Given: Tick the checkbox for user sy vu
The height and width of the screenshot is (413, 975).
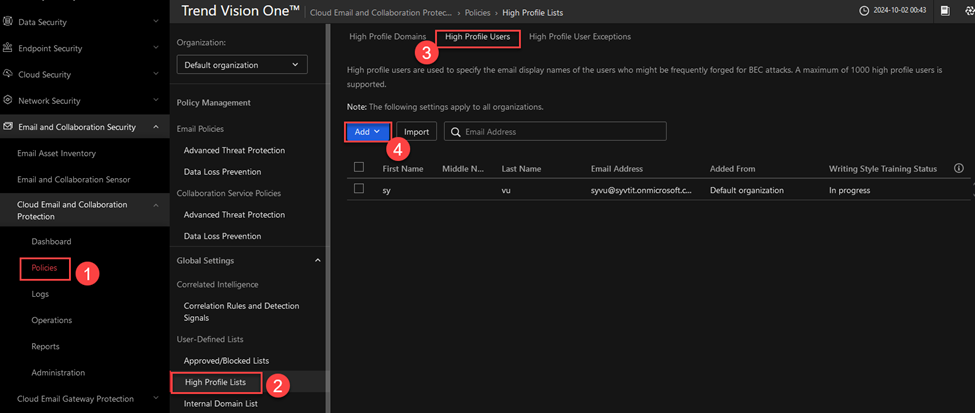Looking at the screenshot, I should click(x=359, y=188).
